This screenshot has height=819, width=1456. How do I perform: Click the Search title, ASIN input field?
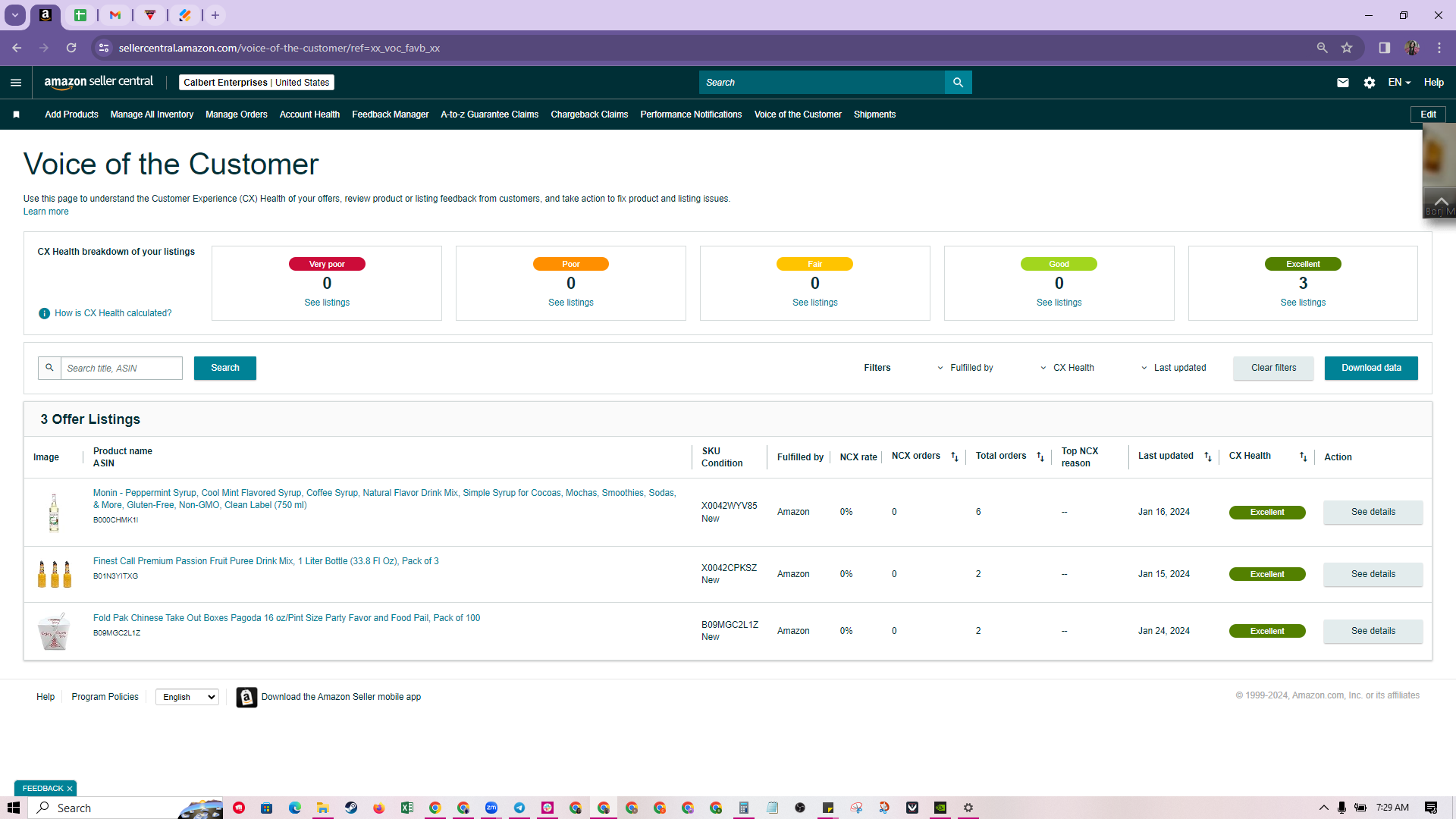coord(121,369)
